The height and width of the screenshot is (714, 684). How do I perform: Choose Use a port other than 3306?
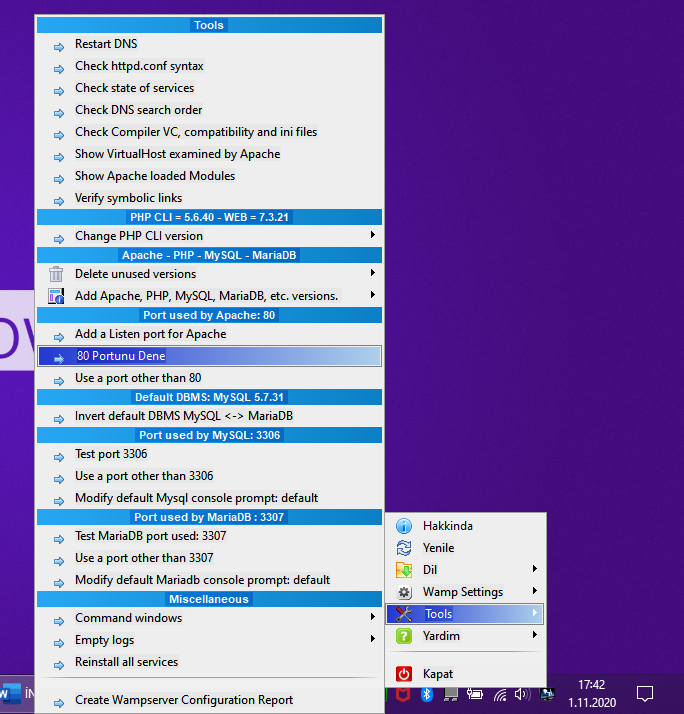point(209,476)
